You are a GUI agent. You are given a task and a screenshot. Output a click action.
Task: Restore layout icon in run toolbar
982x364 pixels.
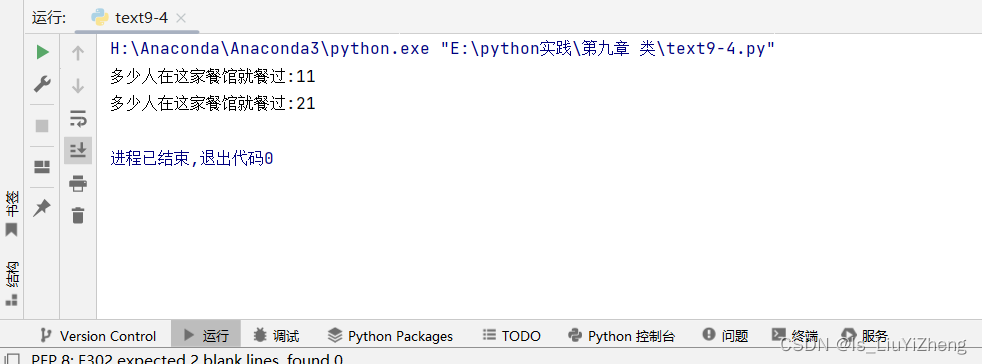pyautogui.click(x=42, y=167)
